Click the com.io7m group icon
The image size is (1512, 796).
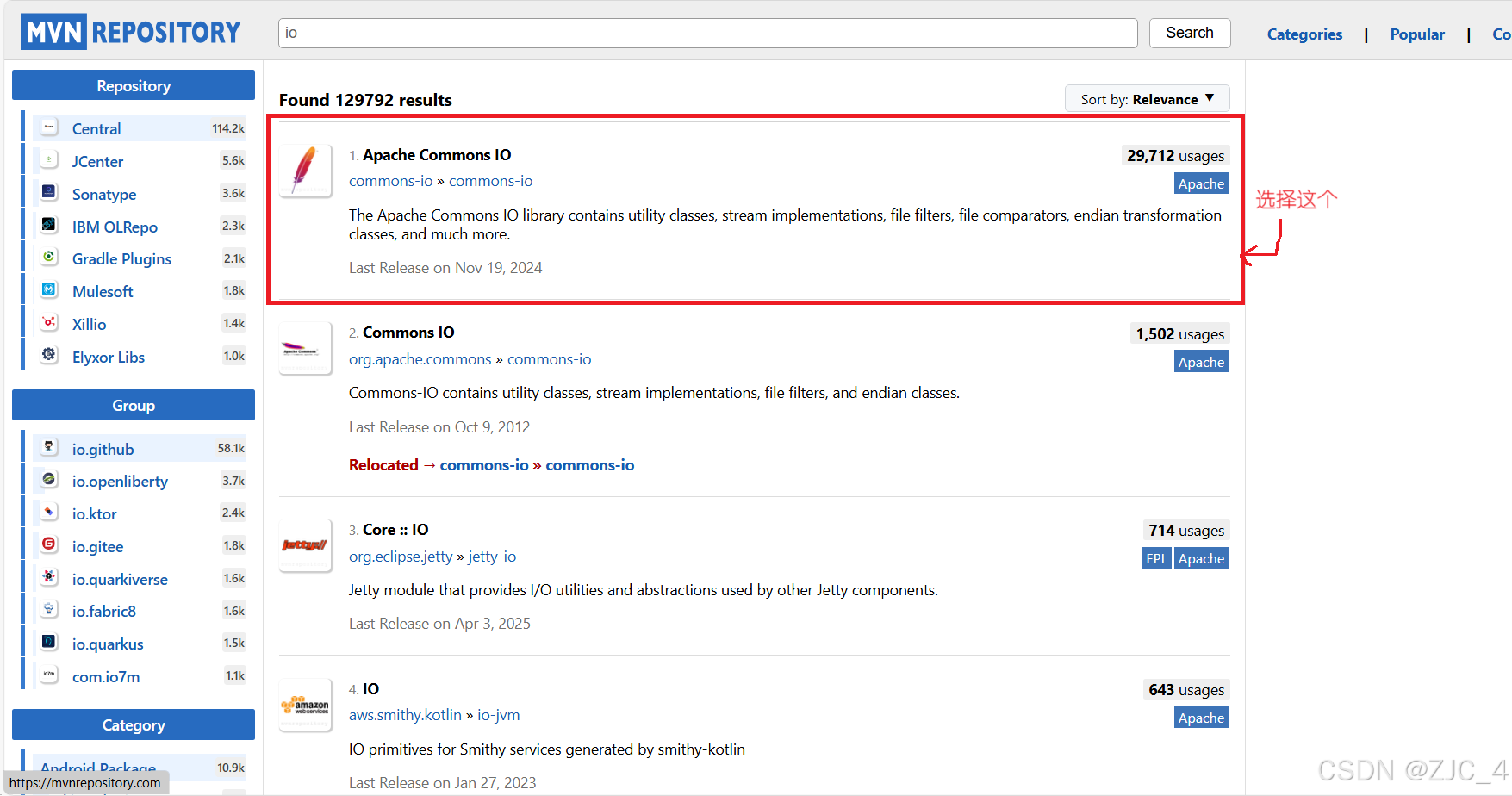click(x=49, y=675)
